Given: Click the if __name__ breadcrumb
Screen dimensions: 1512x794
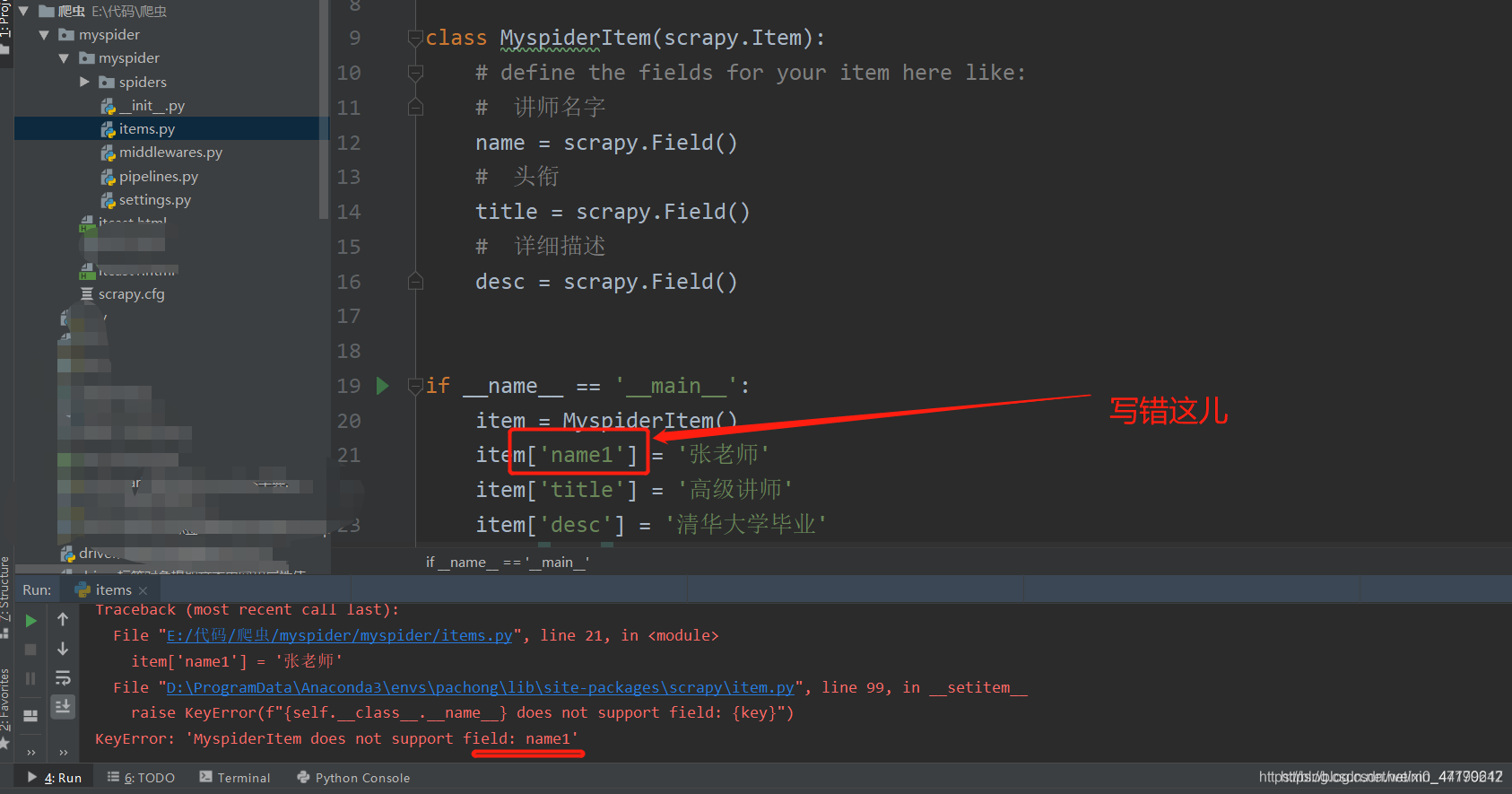Looking at the screenshot, I should pos(508,563).
